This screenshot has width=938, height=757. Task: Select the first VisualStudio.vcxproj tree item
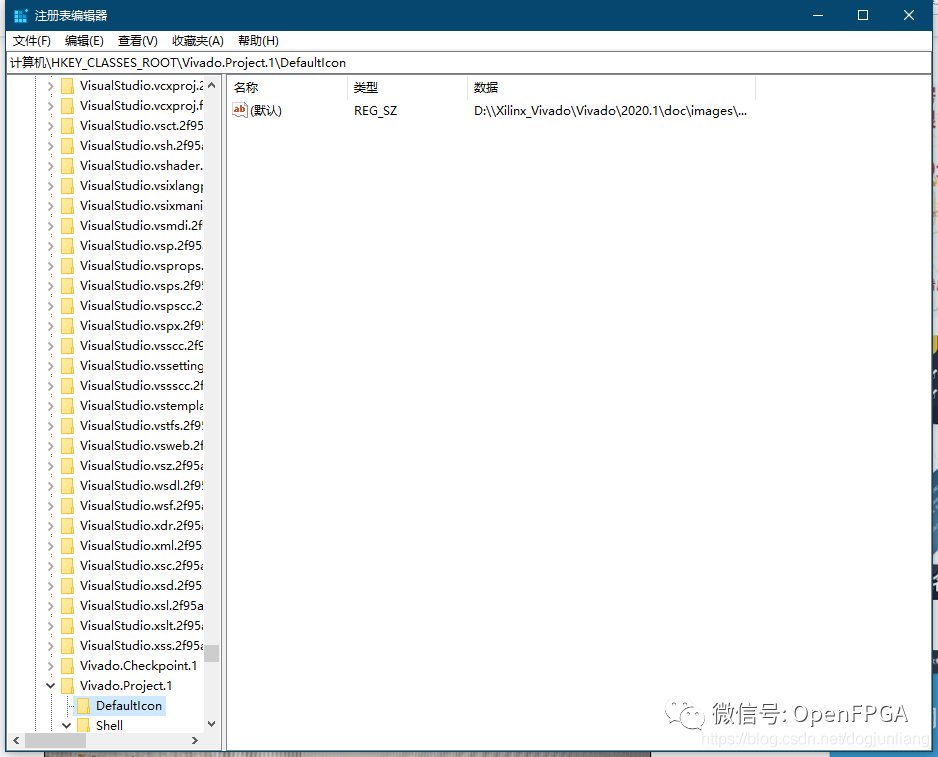pos(141,86)
